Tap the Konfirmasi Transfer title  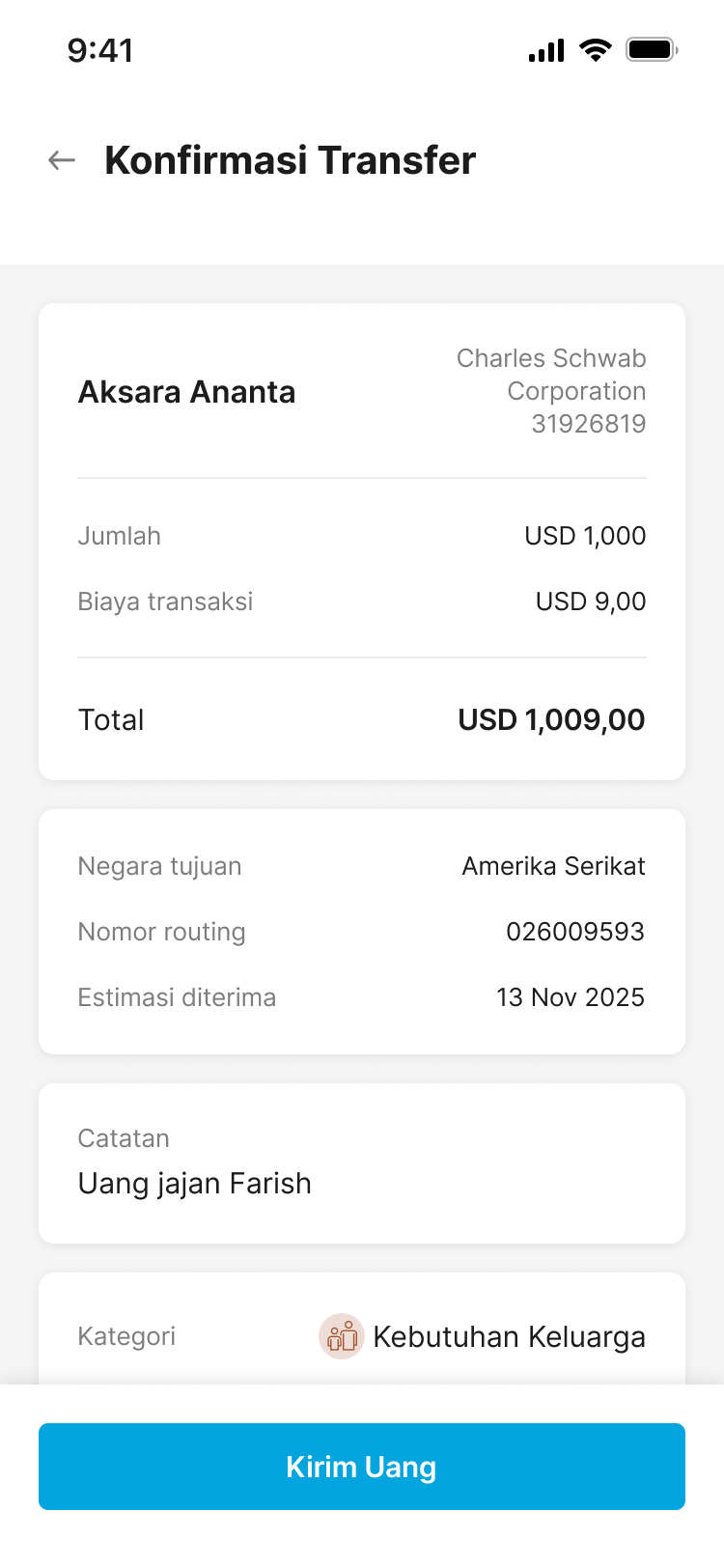[290, 160]
